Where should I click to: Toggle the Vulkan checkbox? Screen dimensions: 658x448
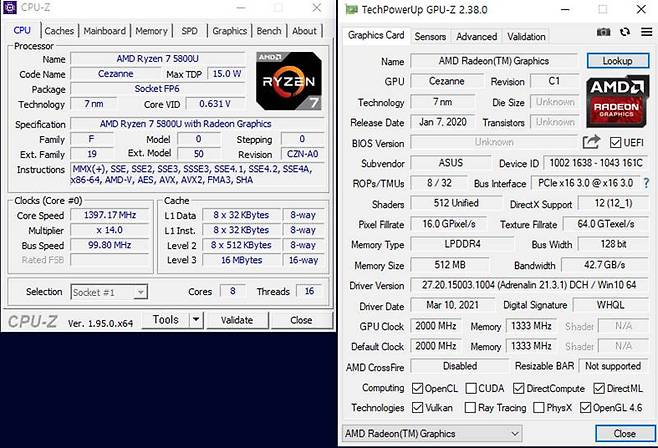pos(417,407)
